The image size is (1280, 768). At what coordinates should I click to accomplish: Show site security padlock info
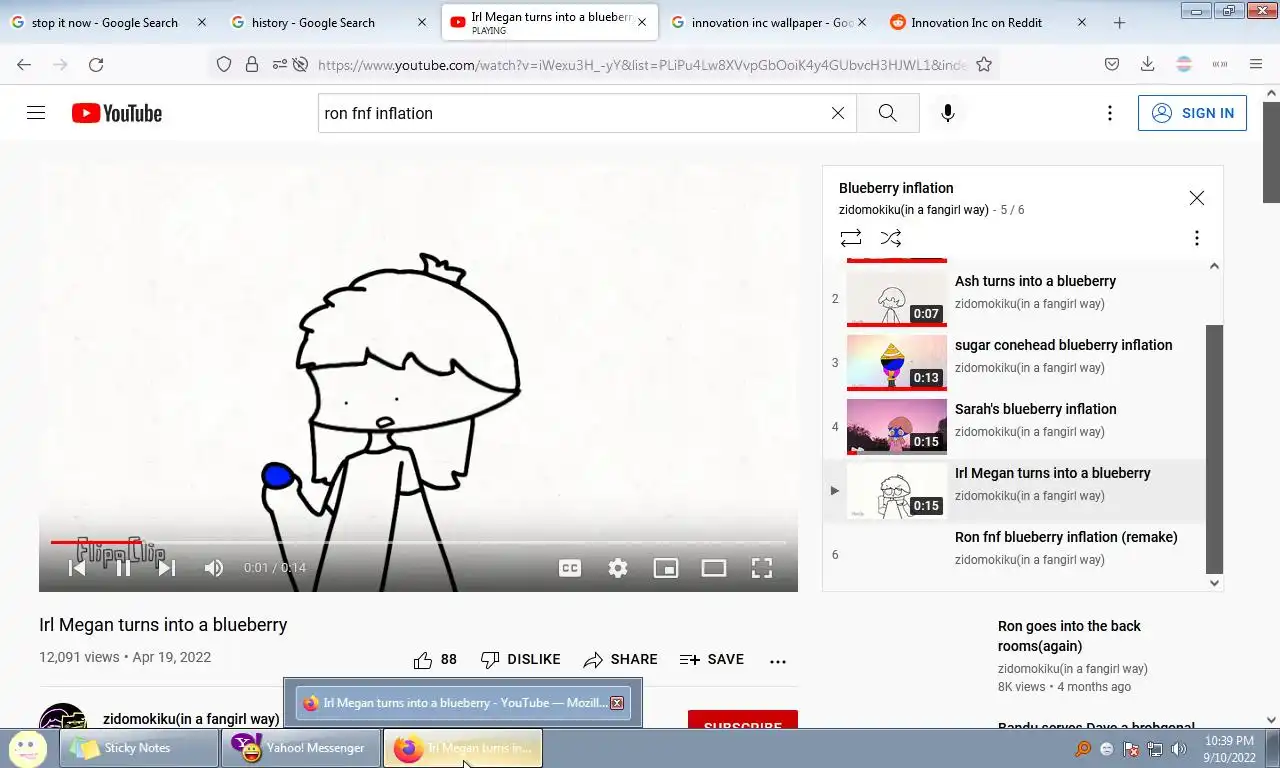point(252,64)
